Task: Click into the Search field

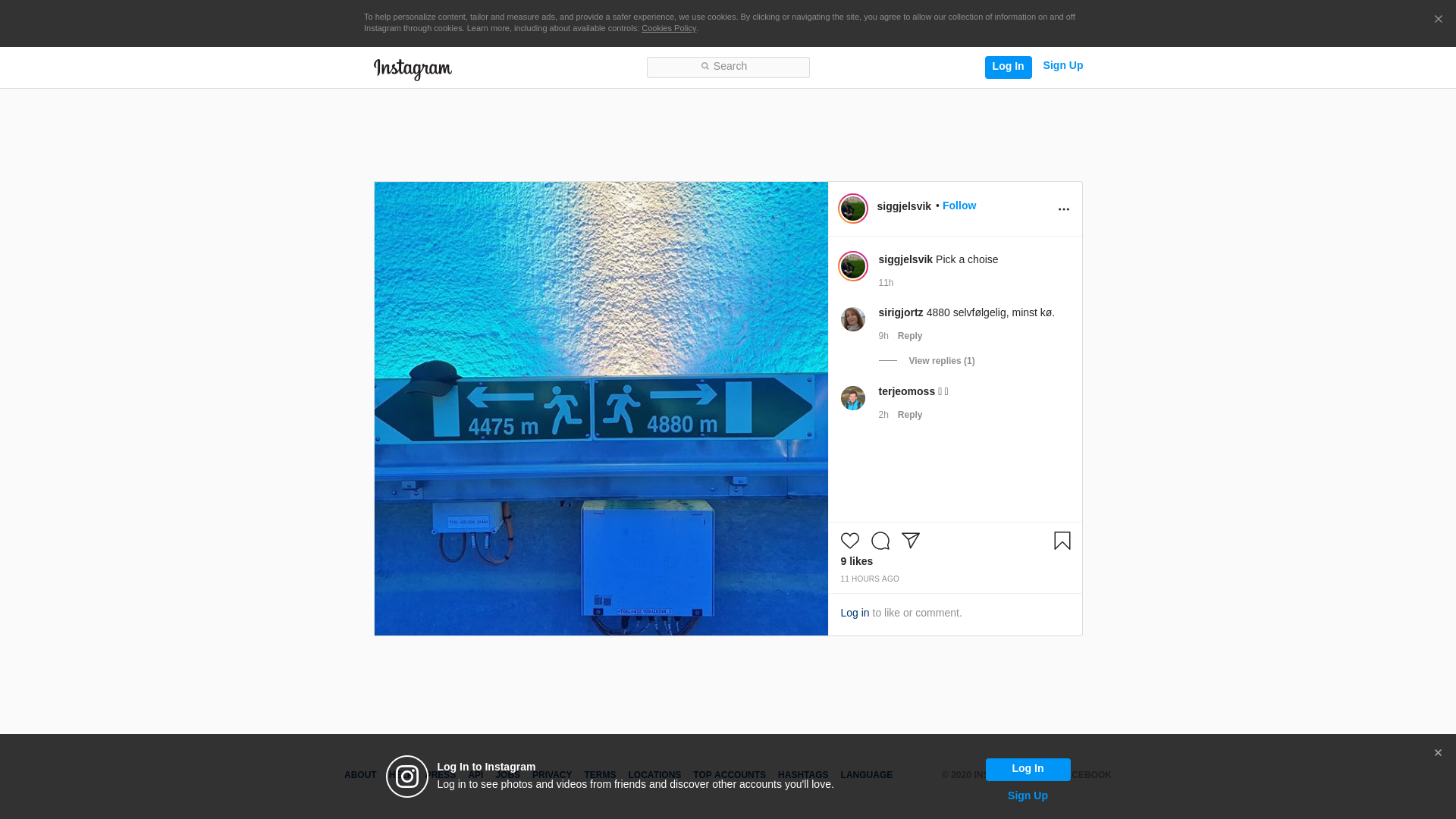Action: pos(728,67)
